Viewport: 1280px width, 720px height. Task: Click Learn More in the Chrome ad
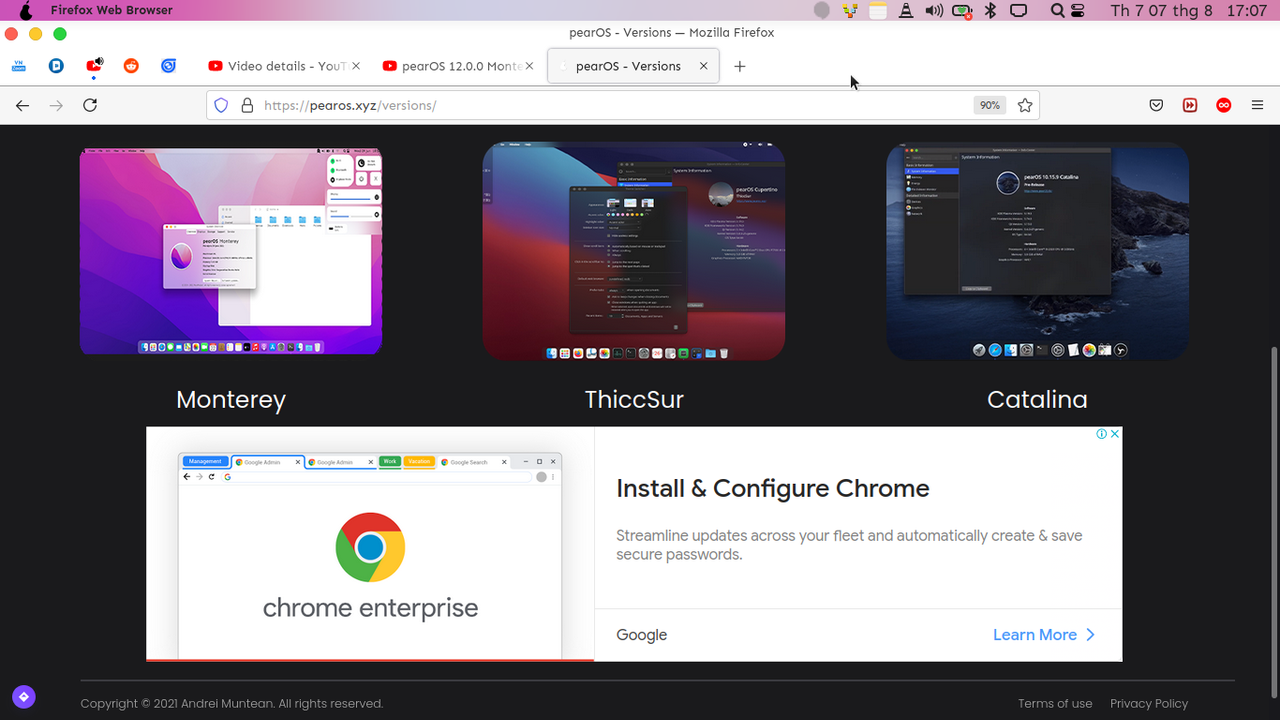click(x=1044, y=635)
